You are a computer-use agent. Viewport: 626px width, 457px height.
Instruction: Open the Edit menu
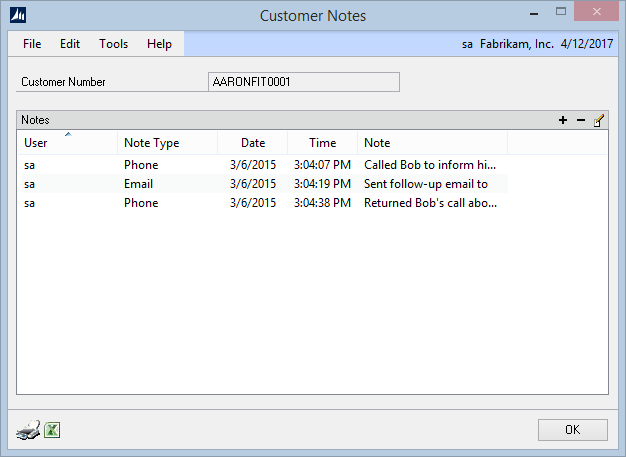70,44
